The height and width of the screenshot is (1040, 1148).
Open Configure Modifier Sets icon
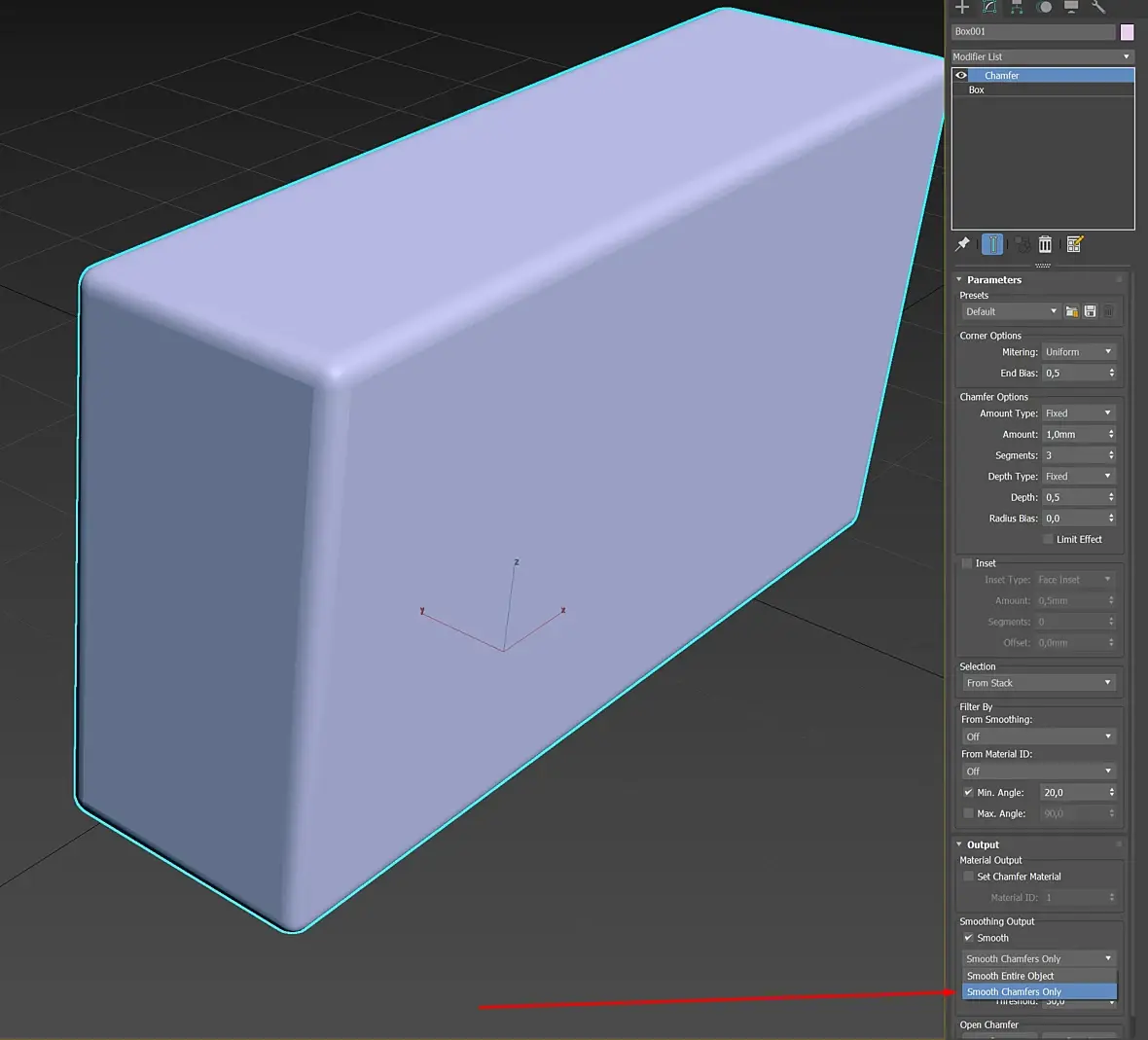(x=1075, y=244)
